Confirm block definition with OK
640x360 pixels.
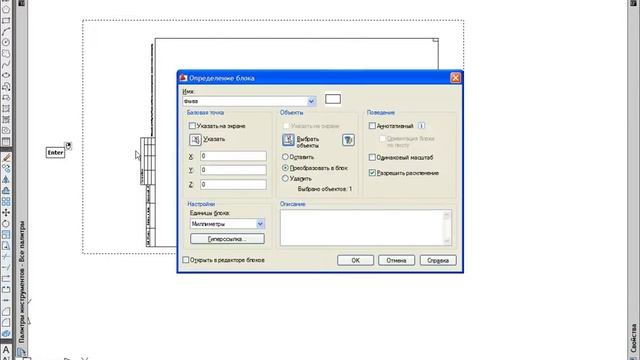356,260
